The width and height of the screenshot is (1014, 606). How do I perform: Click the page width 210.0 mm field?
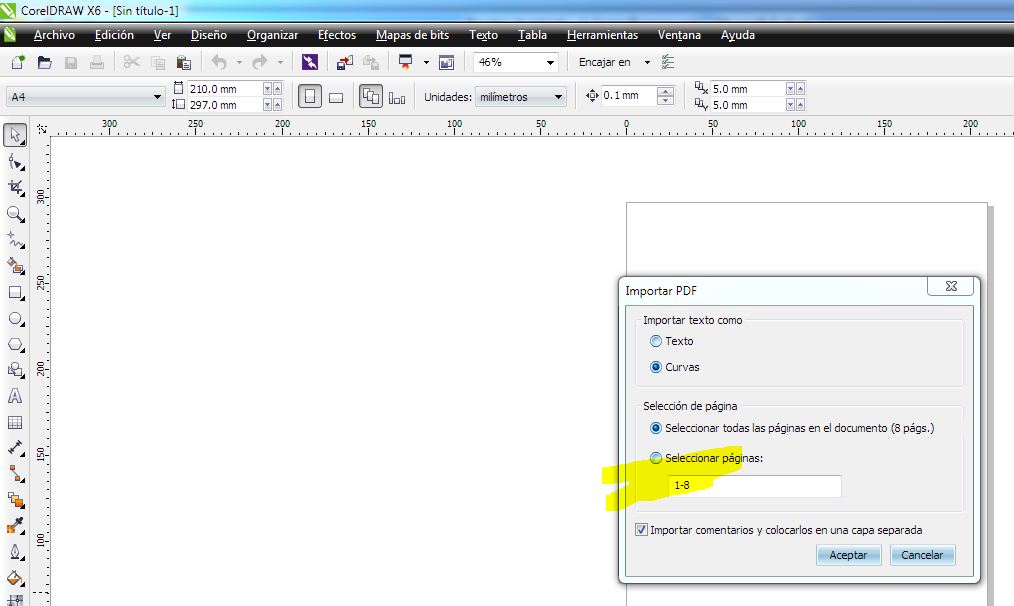pyautogui.click(x=225, y=89)
